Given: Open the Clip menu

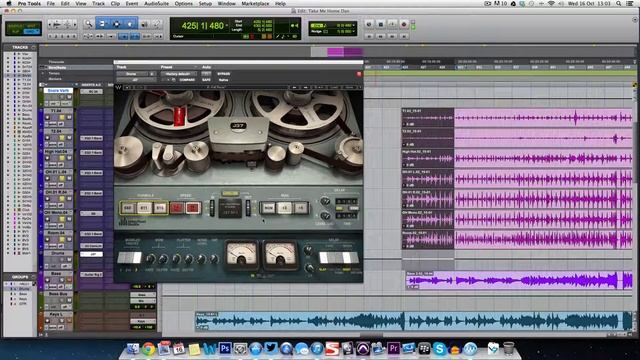Looking at the screenshot, I should point(115,3).
